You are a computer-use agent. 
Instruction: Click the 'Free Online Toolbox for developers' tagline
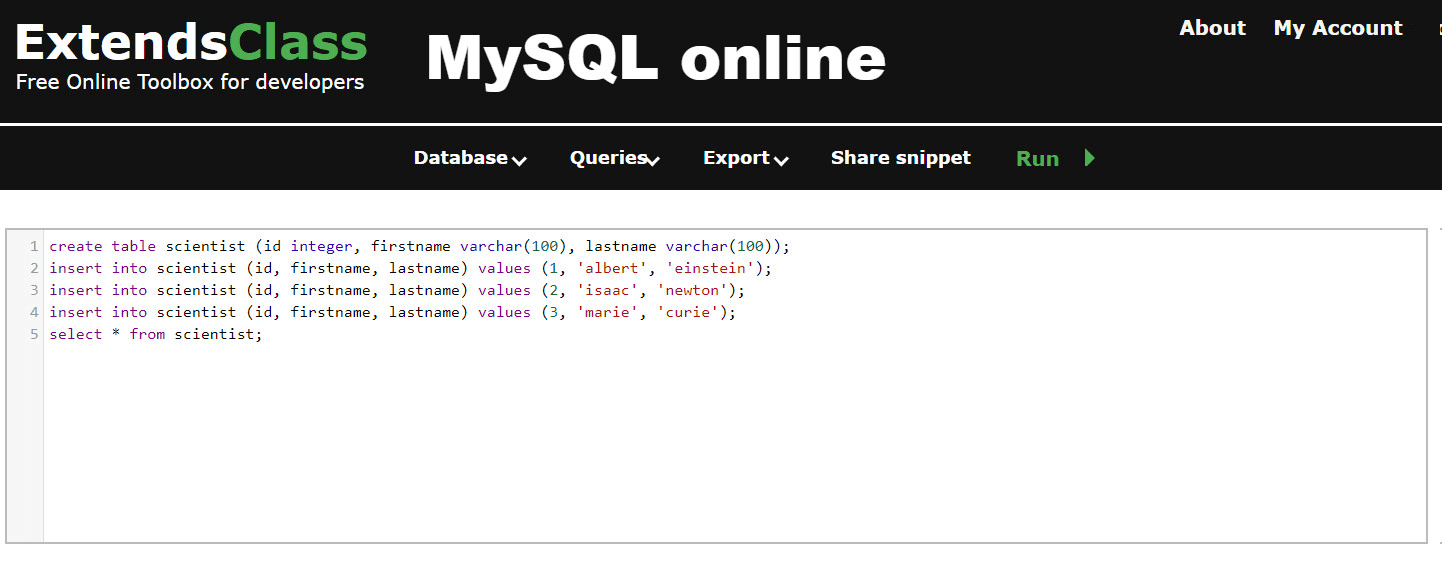click(x=190, y=82)
